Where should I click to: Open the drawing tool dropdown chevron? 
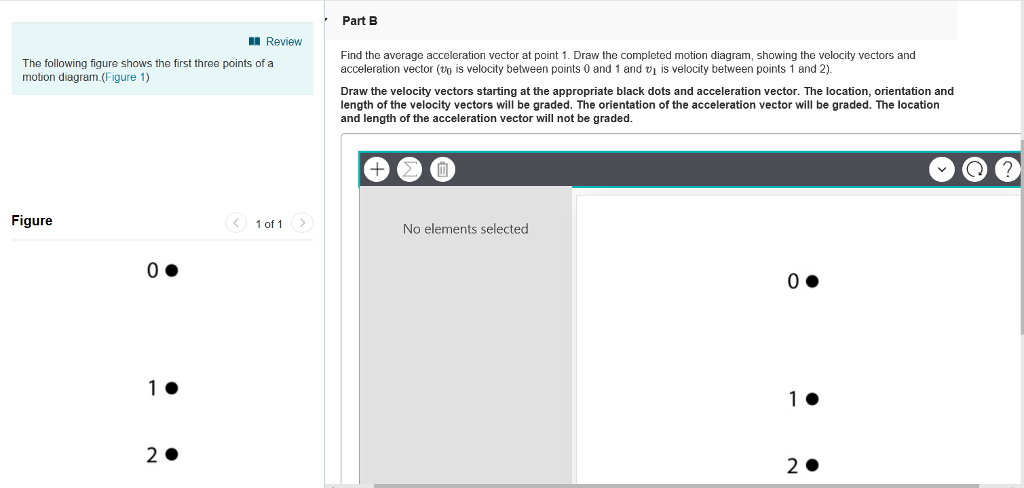pos(941,170)
